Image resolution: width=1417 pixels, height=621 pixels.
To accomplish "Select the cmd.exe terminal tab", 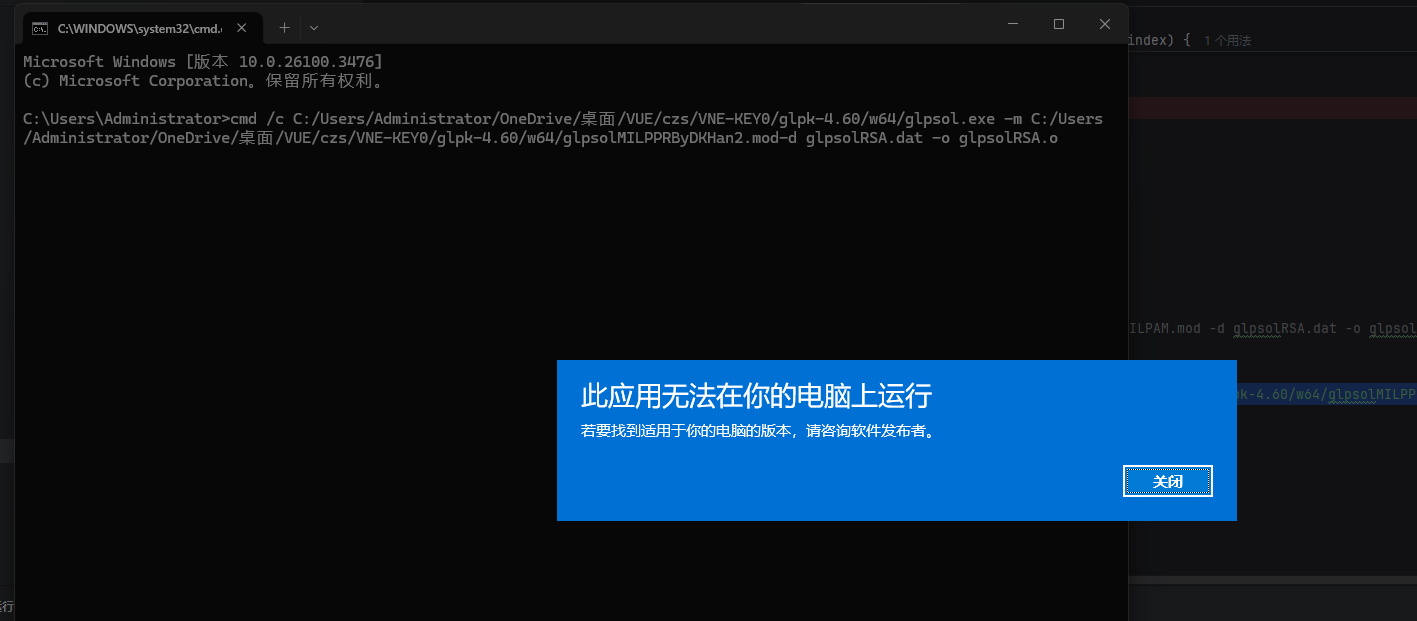I will (142, 27).
